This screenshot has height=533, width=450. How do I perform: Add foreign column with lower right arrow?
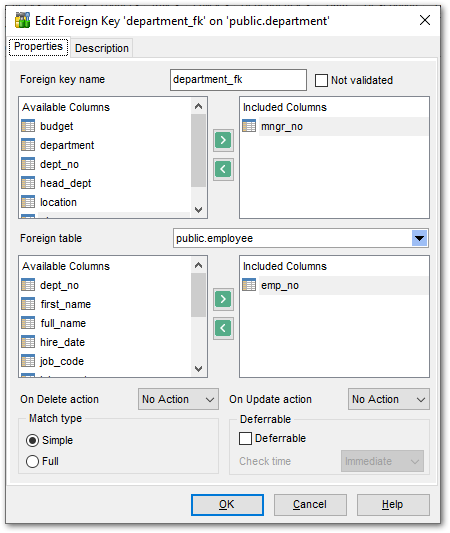[223, 299]
